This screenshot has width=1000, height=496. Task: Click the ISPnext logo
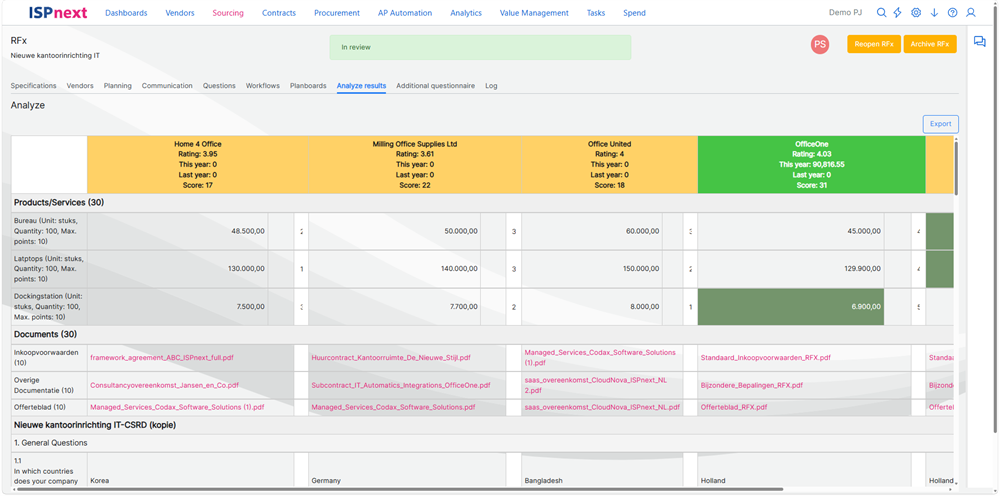[x=58, y=13]
